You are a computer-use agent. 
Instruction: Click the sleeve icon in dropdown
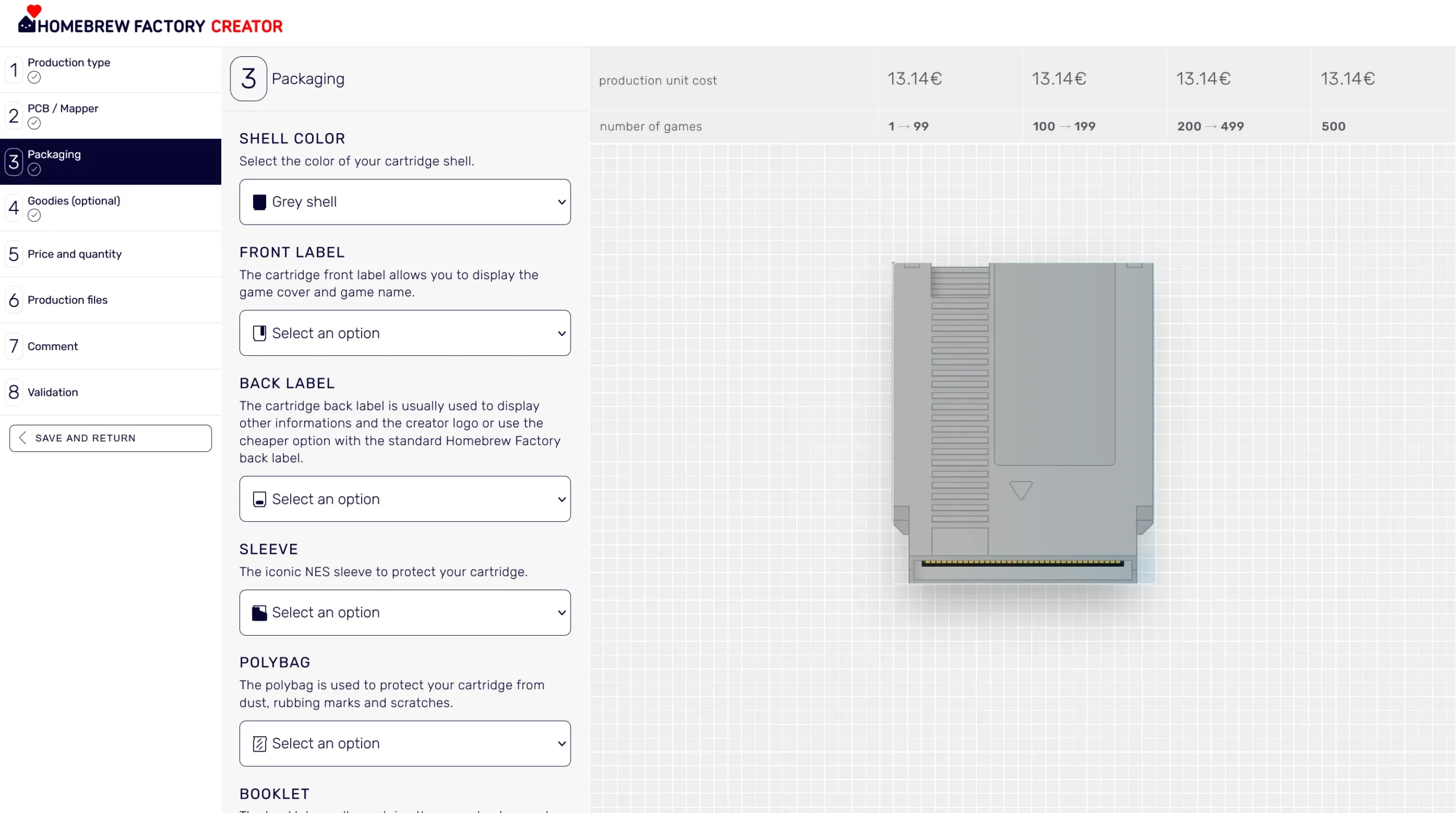click(259, 612)
